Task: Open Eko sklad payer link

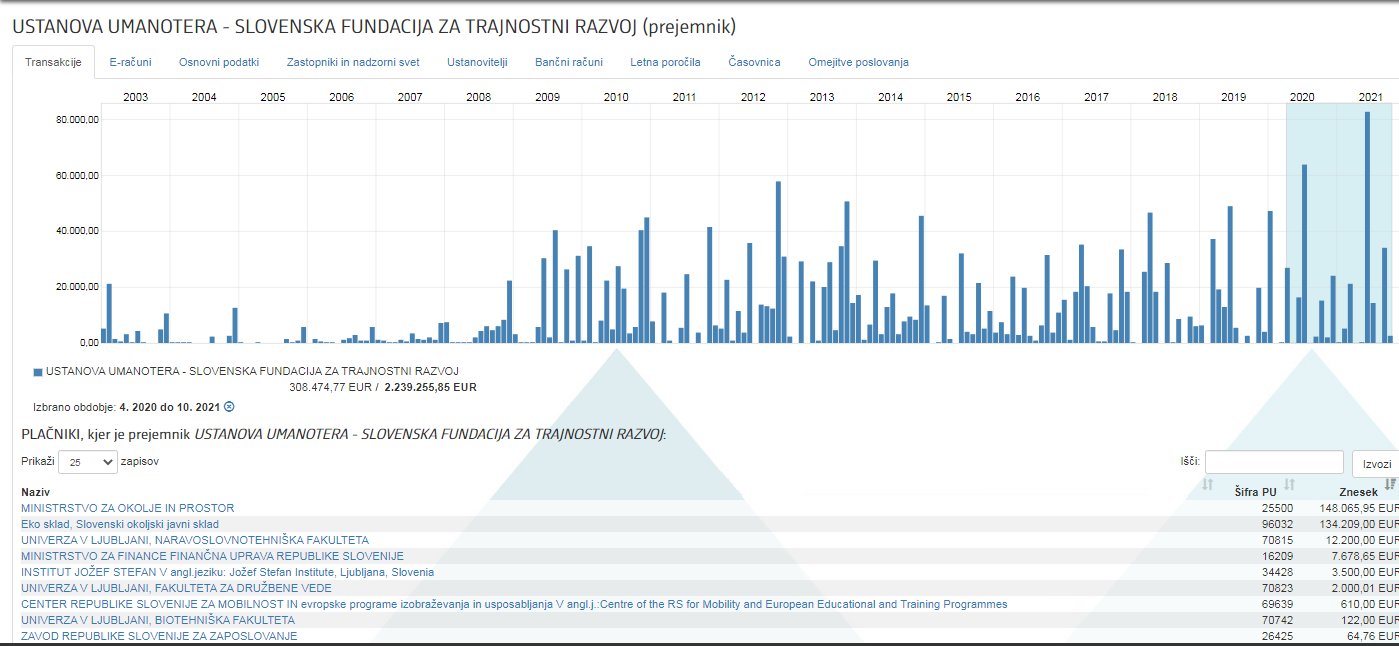Action: [x=120, y=524]
